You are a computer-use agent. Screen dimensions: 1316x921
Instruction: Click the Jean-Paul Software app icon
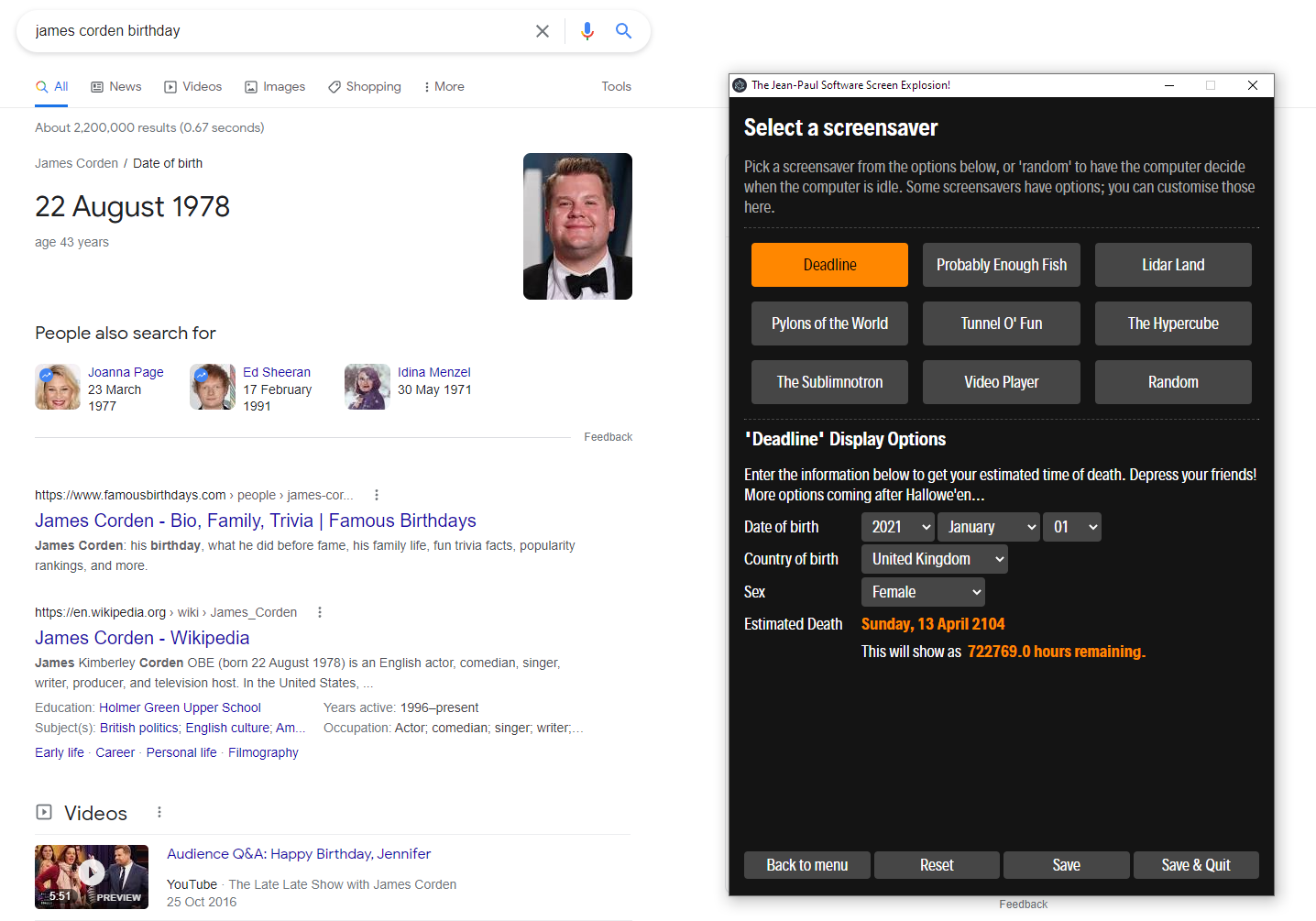point(740,85)
